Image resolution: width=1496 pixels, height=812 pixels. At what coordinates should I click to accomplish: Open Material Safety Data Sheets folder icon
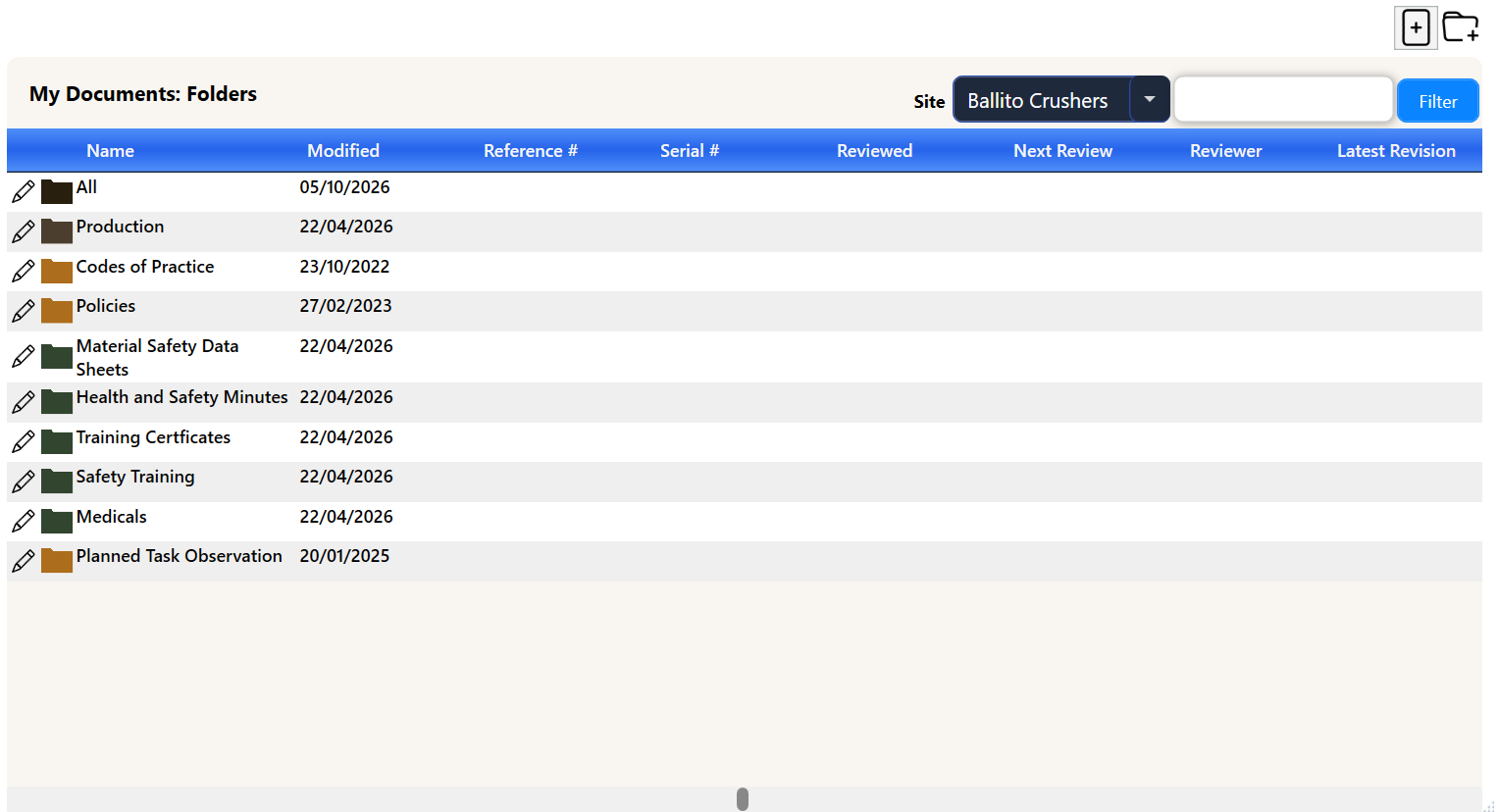57,356
